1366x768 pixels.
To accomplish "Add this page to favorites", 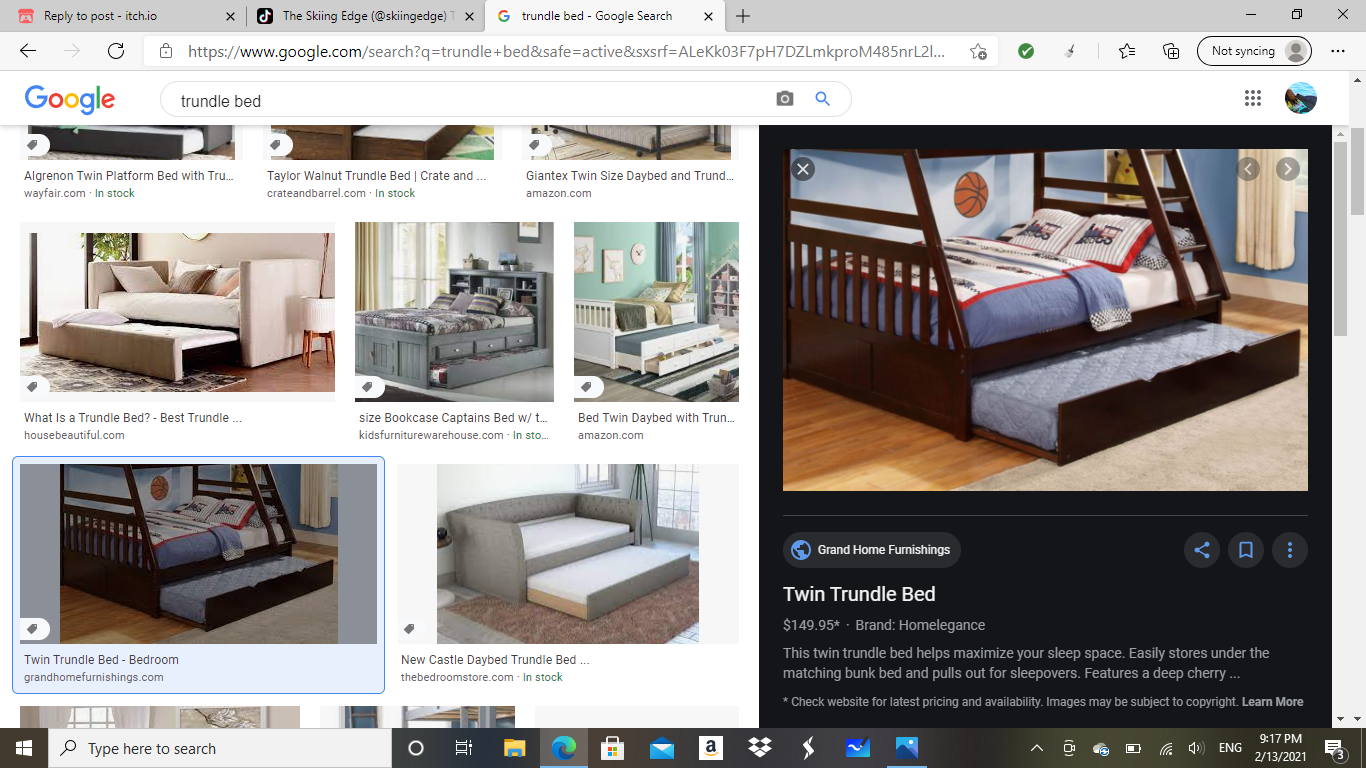I will 978,52.
